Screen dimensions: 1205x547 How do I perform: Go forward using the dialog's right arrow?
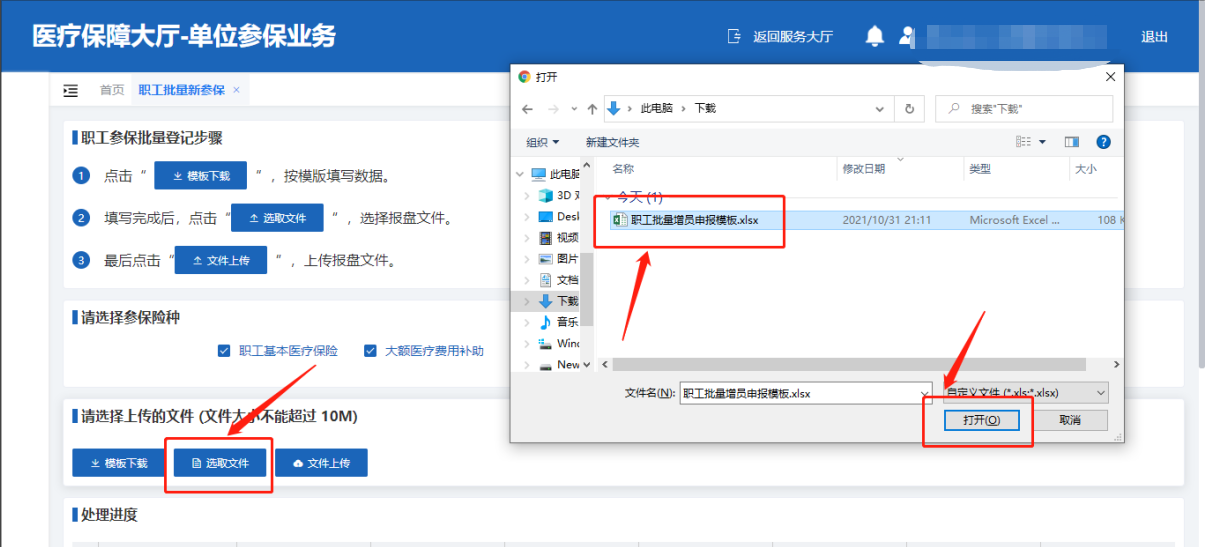coord(552,108)
